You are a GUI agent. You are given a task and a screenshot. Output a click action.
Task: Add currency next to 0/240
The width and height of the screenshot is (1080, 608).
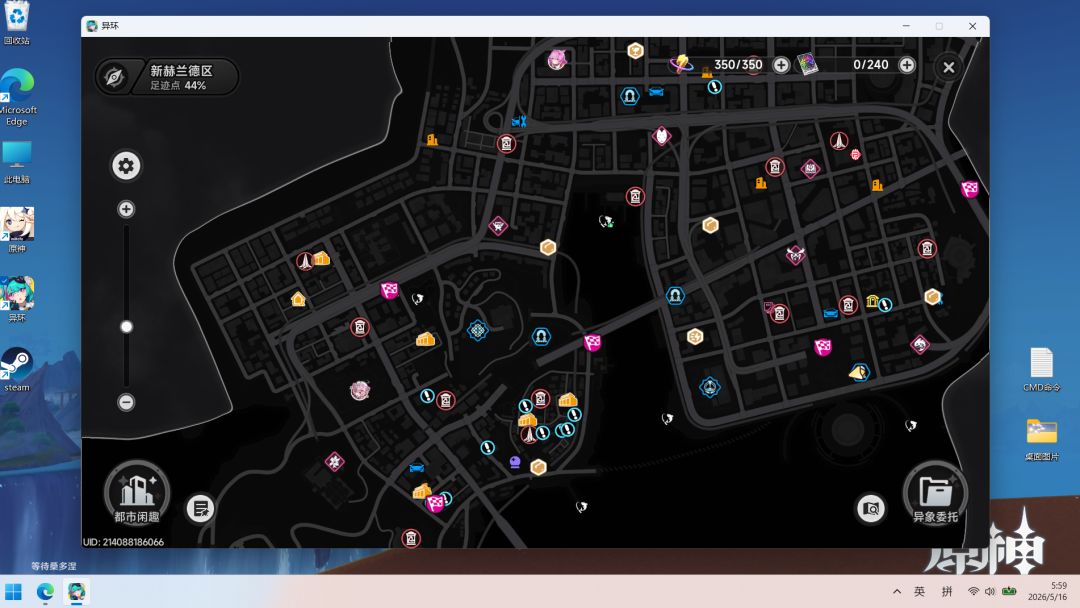click(907, 65)
